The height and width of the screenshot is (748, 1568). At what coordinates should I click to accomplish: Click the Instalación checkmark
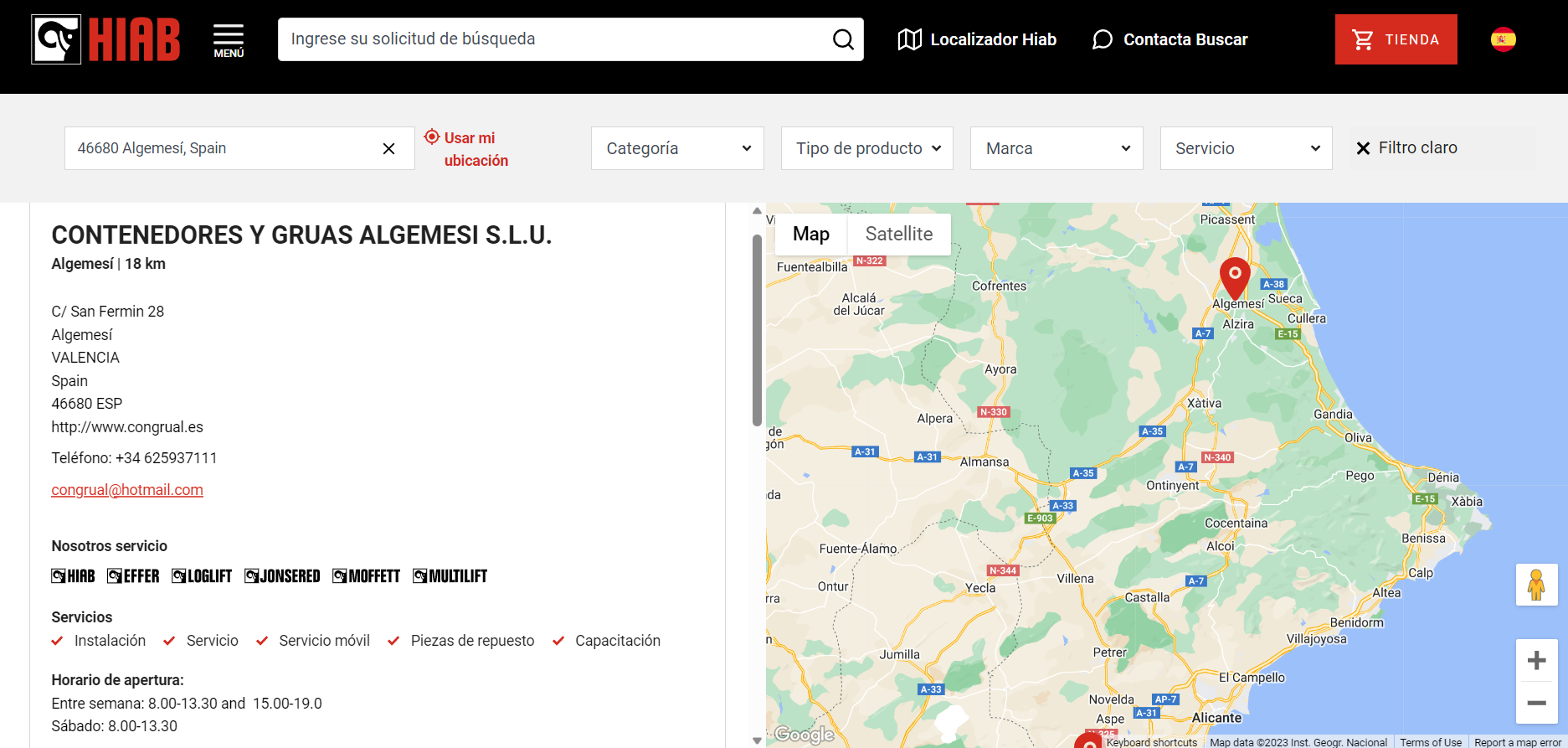click(x=57, y=641)
